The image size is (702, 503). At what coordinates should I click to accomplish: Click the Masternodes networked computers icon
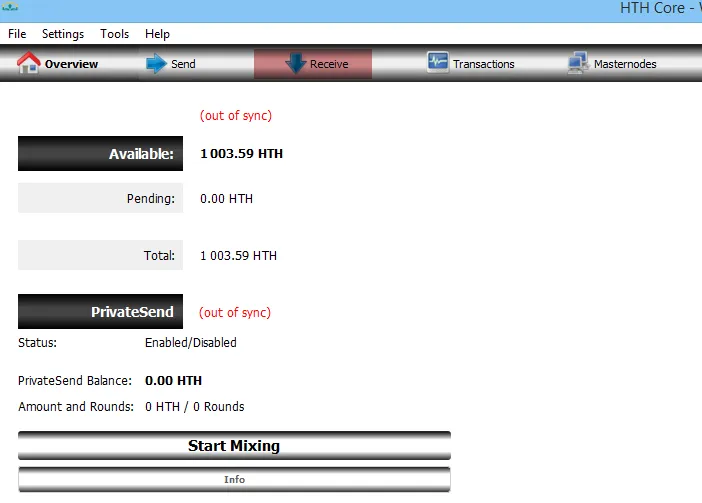click(578, 63)
